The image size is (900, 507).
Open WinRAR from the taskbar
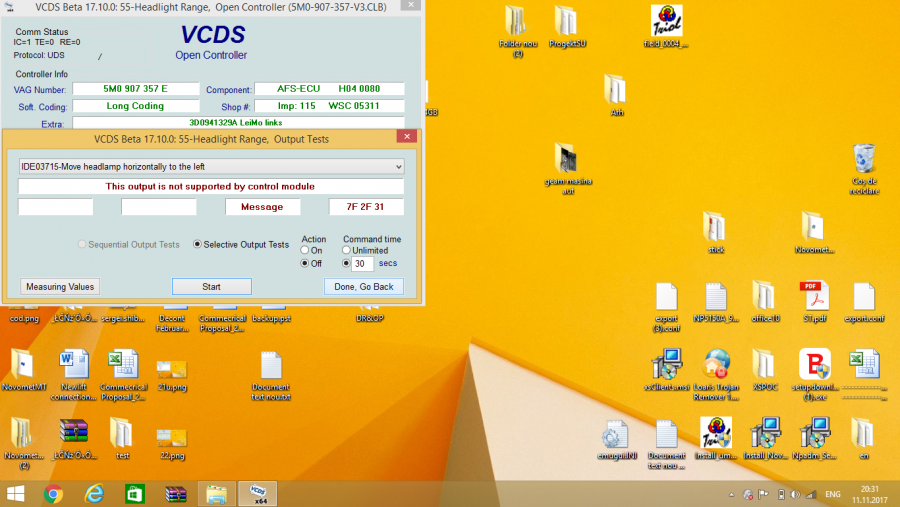click(x=176, y=493)
